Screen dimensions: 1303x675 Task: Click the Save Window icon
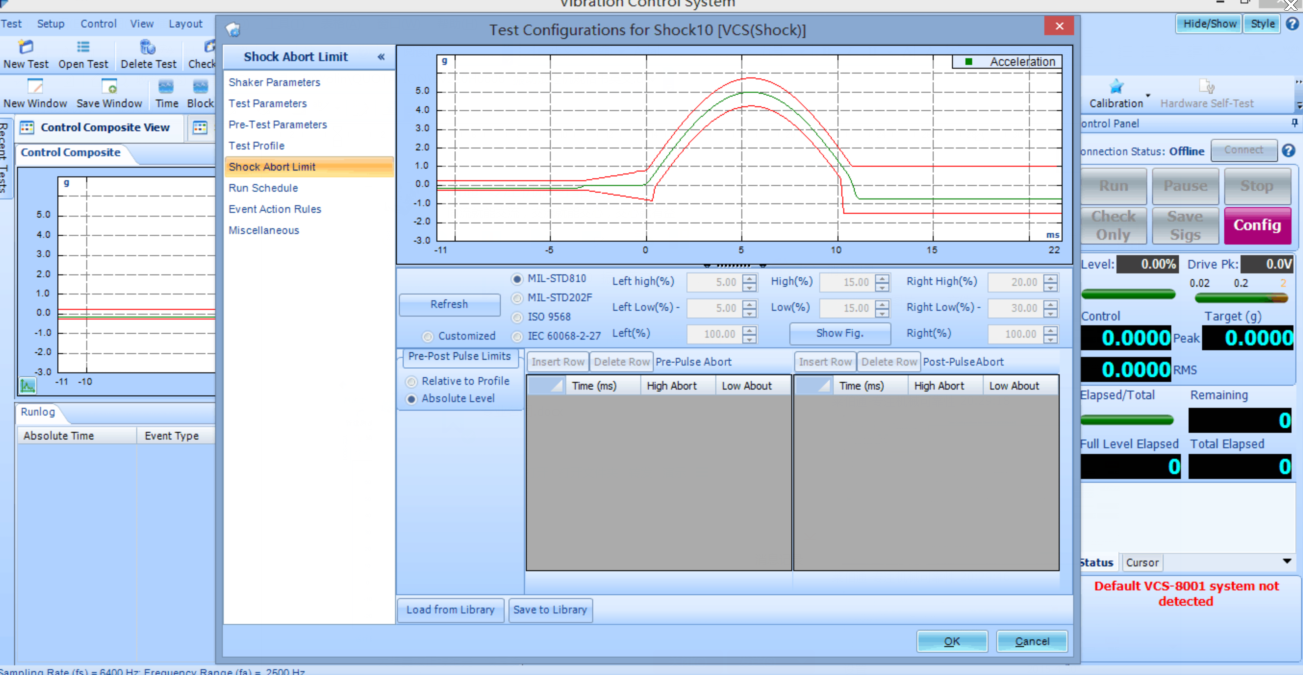point(109,87)
